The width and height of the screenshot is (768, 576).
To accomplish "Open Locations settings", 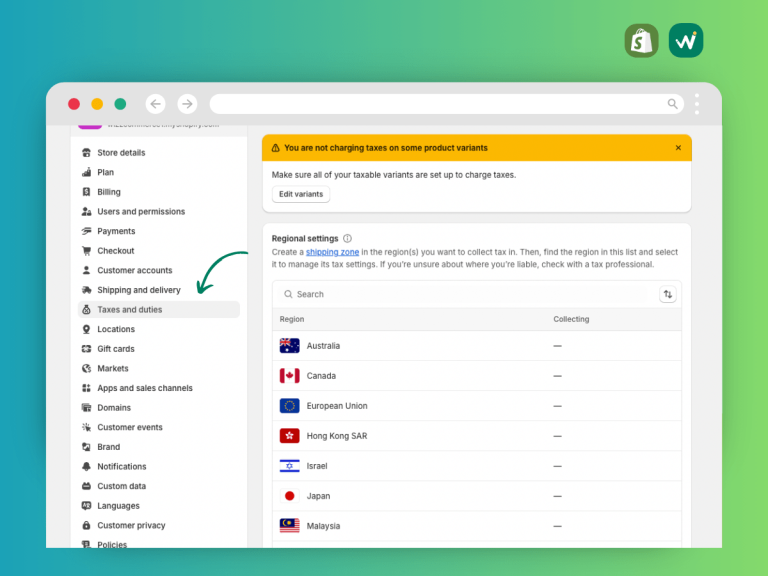I will [x=159, y=329].
